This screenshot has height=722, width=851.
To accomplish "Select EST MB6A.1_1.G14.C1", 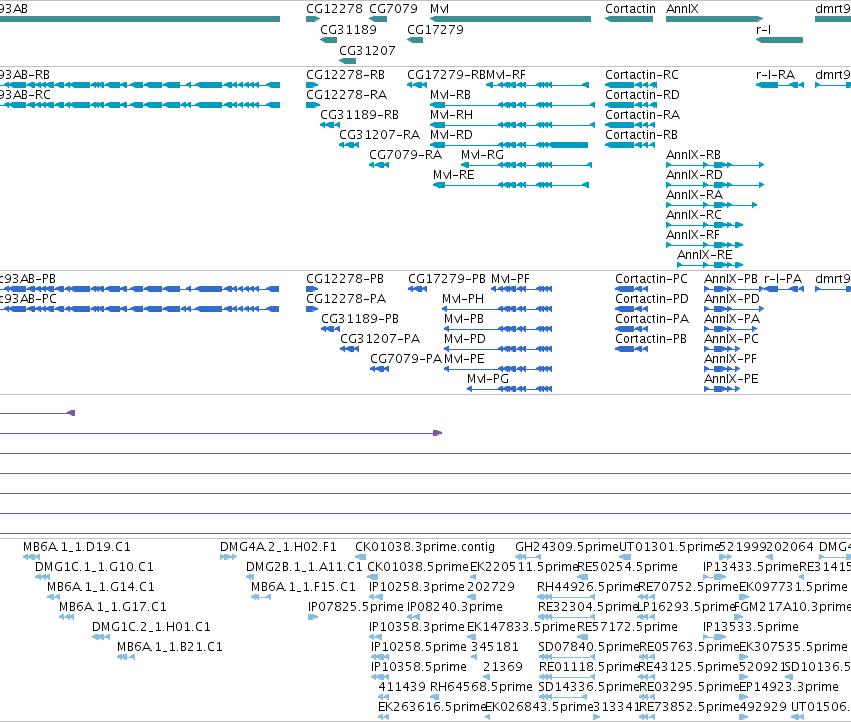I will [100, 587].
